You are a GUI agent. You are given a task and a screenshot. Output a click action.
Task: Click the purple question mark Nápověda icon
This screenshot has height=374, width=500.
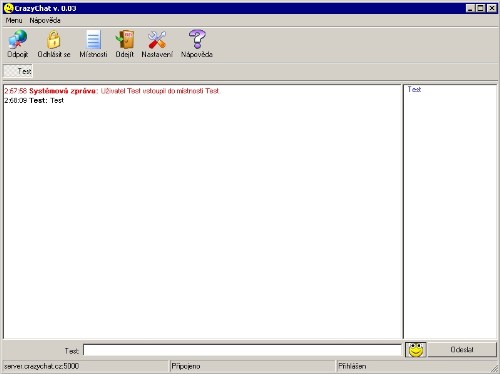(197, 39)
